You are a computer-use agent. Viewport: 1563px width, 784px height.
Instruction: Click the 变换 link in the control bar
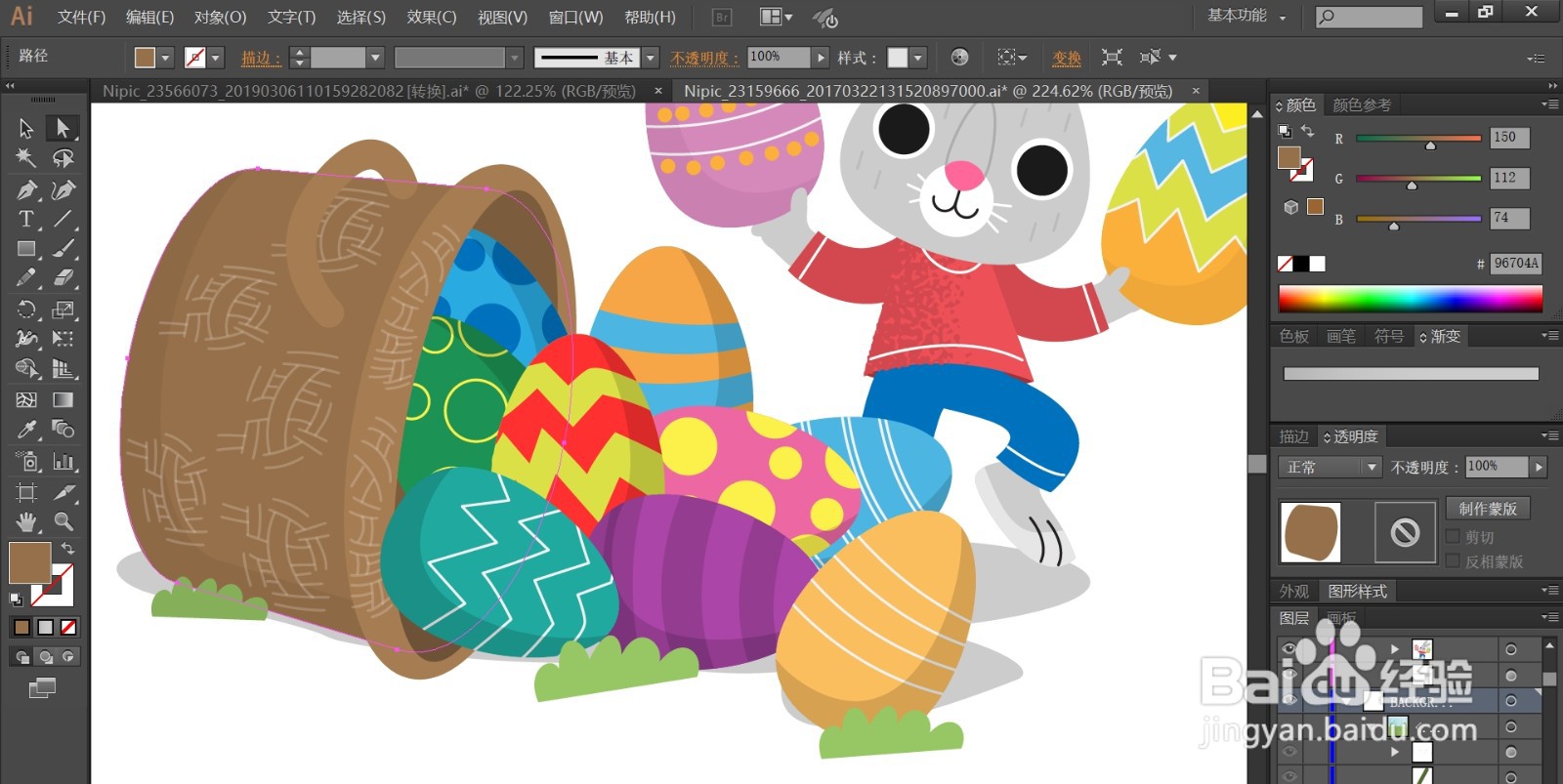(x=1067, y=59)
